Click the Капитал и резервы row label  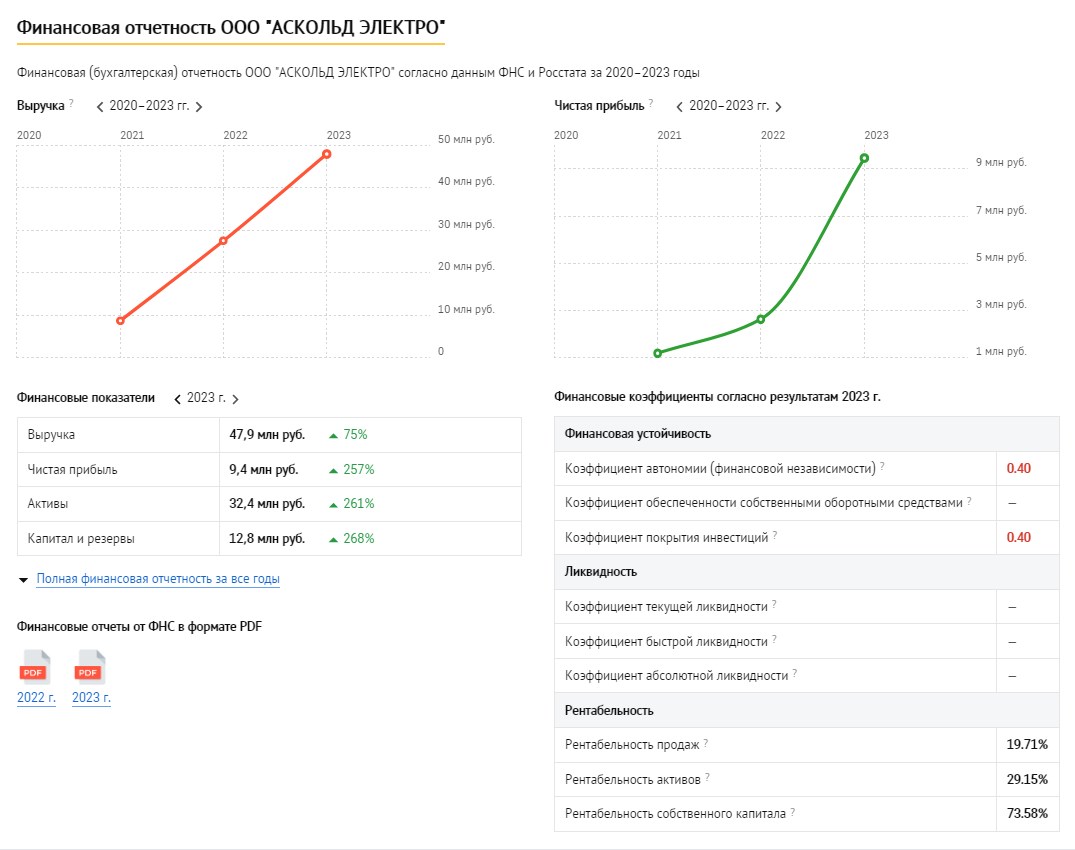click(81, 539)
